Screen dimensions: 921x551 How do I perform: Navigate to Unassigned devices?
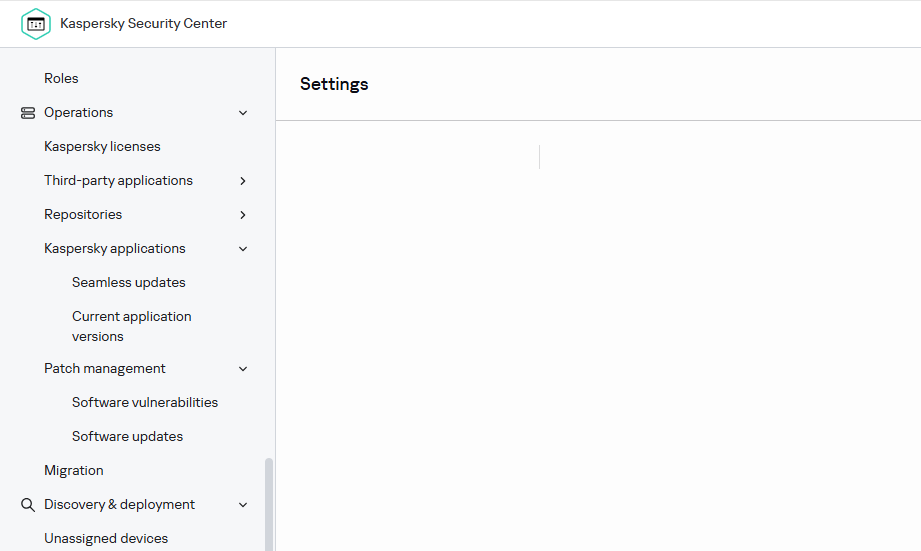(106, 538)
